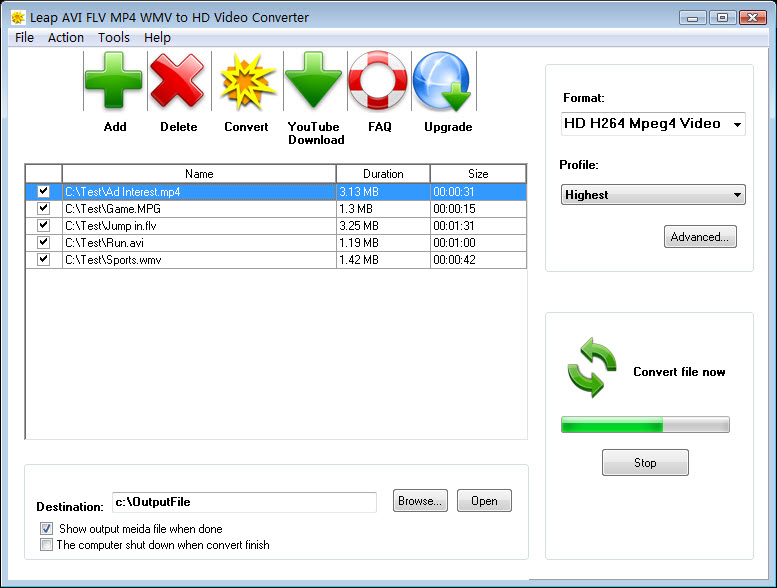
Task: Click the 00:00:31 cell
Action: tap(478, 192)
